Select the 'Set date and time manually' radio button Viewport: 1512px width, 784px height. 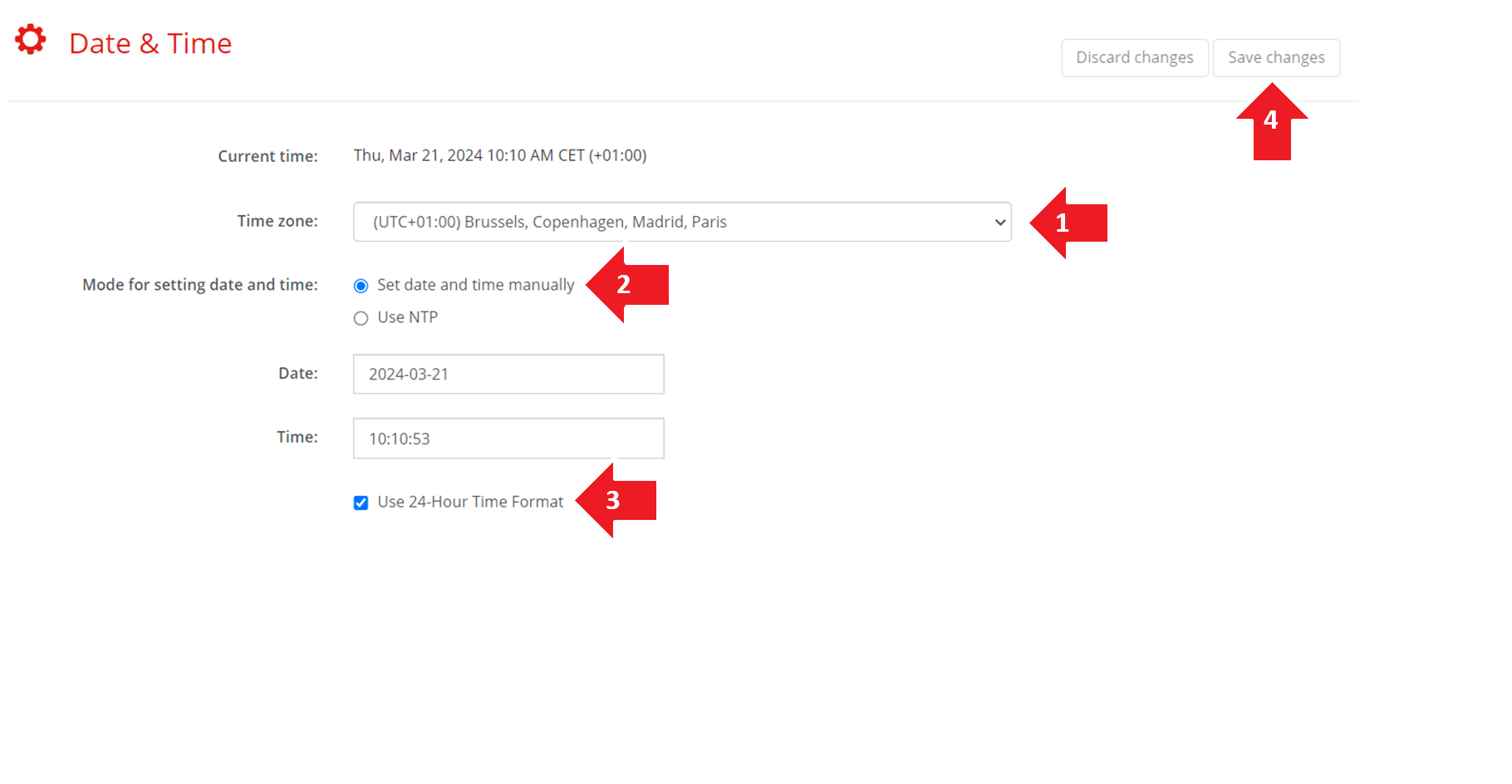(361, 286)
